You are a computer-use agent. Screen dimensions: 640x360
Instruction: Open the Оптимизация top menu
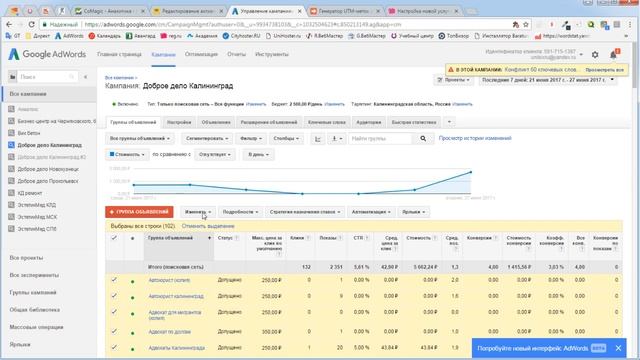[201, 54]
